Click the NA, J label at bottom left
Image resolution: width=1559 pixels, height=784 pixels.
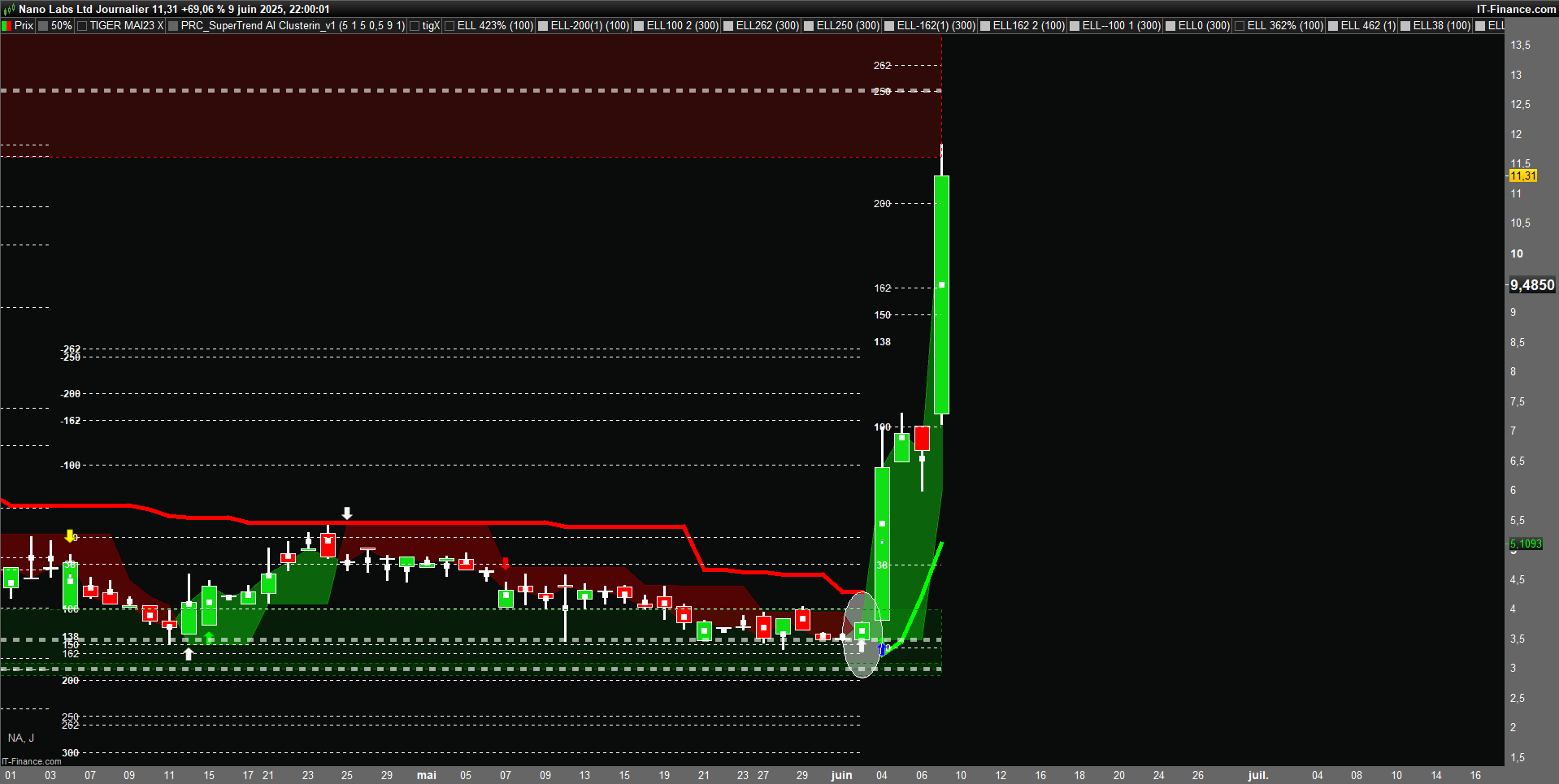click(x=21, y=738)
